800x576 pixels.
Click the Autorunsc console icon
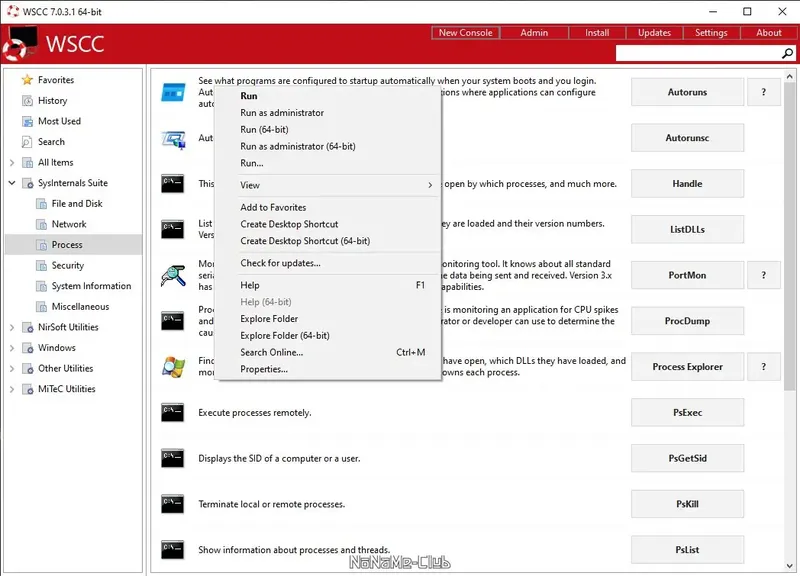[x=172, y=137]
